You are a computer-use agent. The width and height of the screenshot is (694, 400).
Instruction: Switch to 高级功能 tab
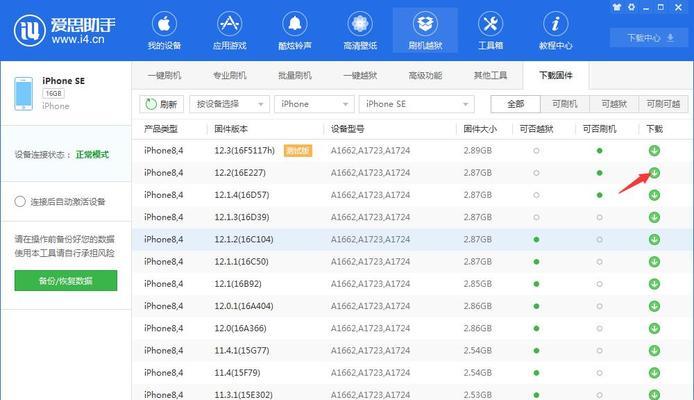[x=425, y=75]
